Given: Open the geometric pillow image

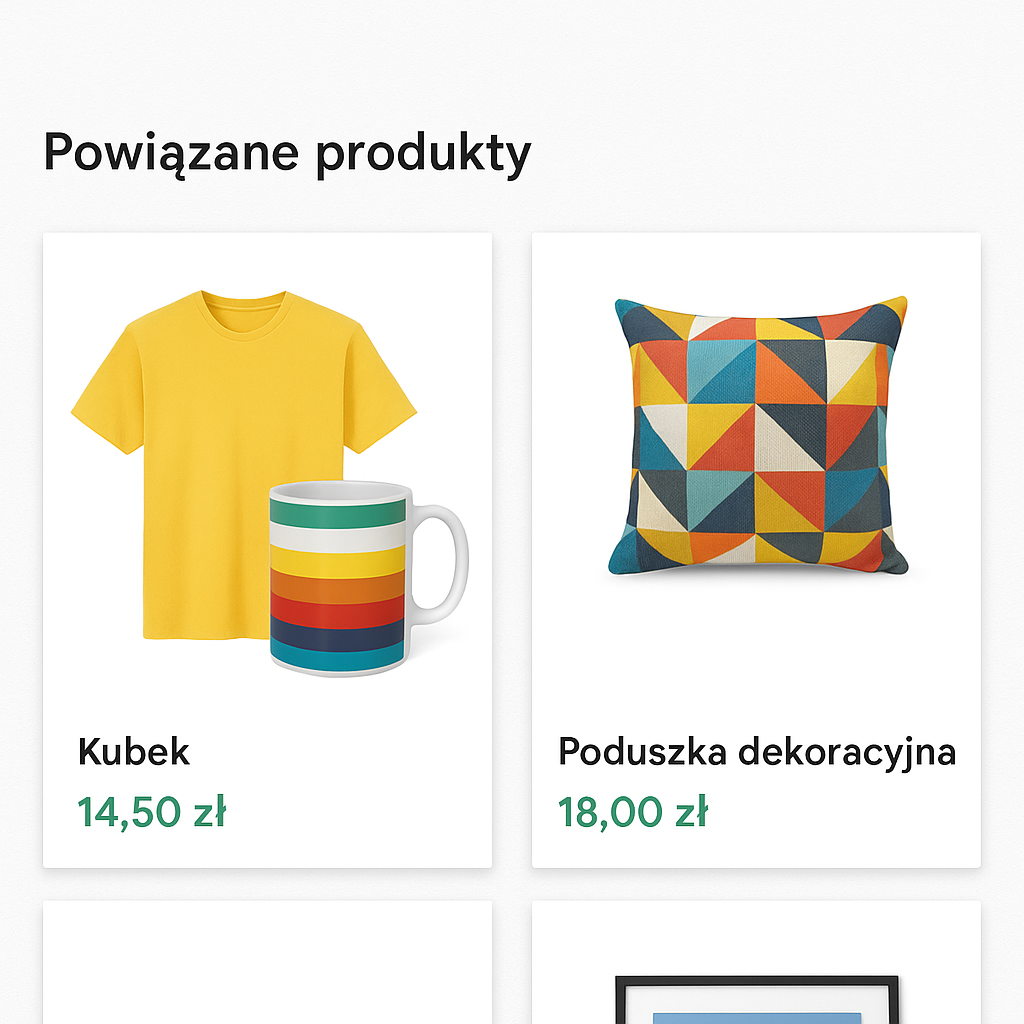Looking at the screenshot, I should click(x=760, y=436).
